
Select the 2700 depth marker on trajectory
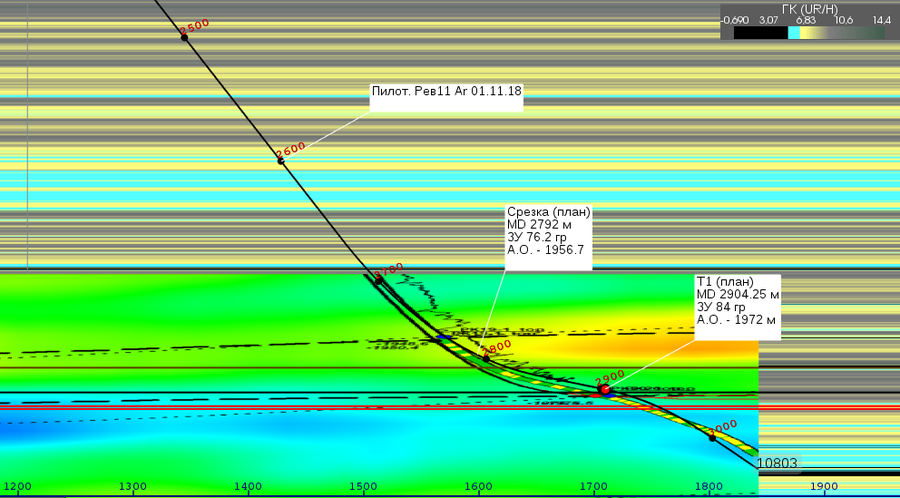[378, 280]
